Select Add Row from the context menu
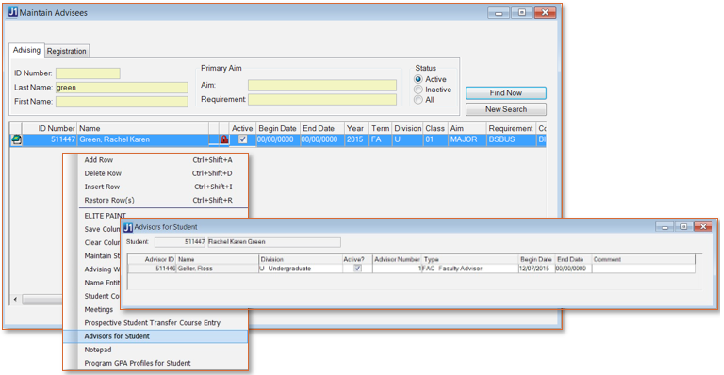This screenshot has width=724, height=375. [98, 160]
